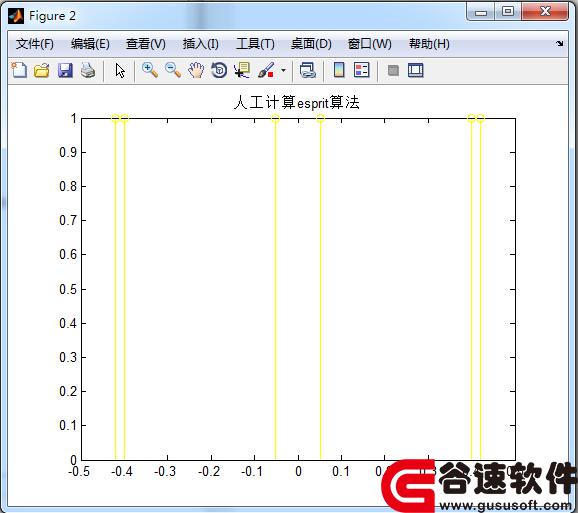The width and height of the screenshot is (578, 513).
Task: Minimize the Figure 2 window
Action: 481,12
